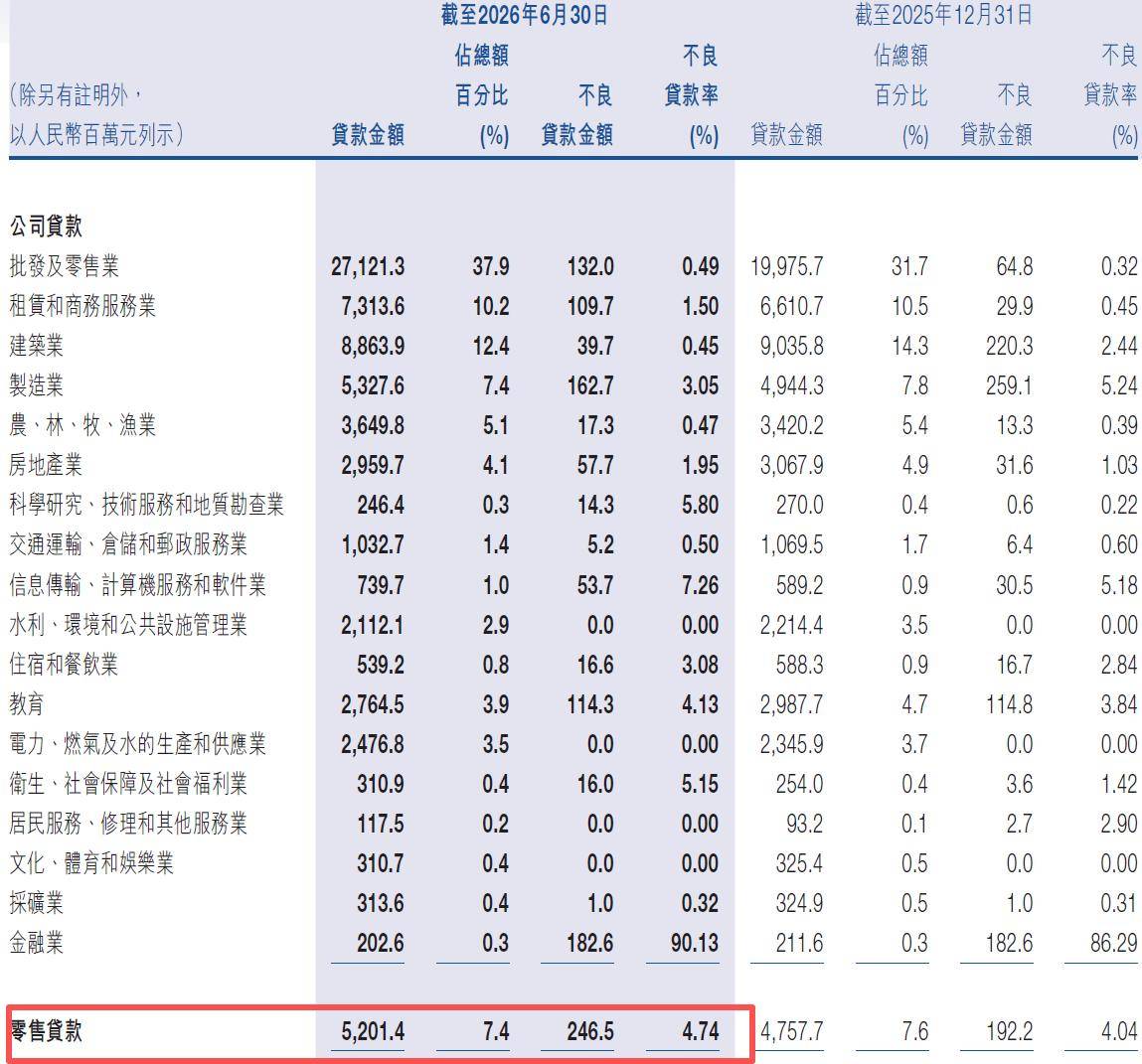Select retail loan amount 5,201.4
Image resolution: width=1142 pixels, height=1064 pixels.
[x=373, y=1031]
